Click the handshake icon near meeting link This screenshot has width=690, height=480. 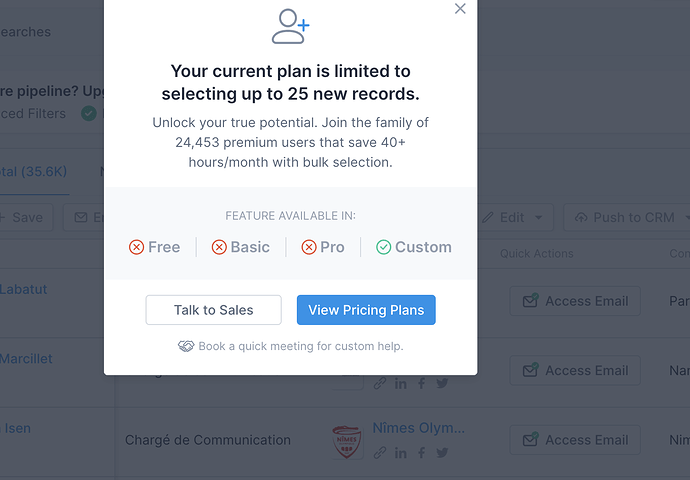186,346
